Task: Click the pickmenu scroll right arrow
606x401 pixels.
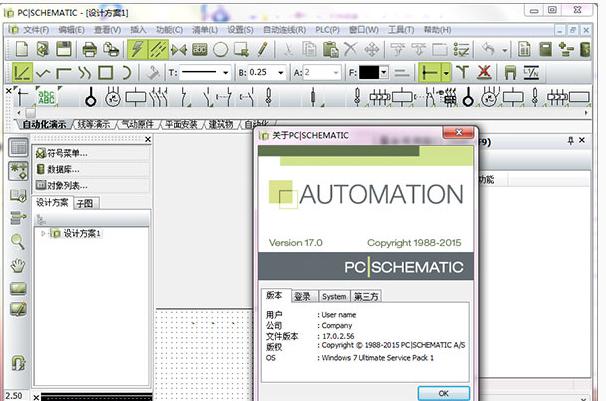Action: point(586,113)
